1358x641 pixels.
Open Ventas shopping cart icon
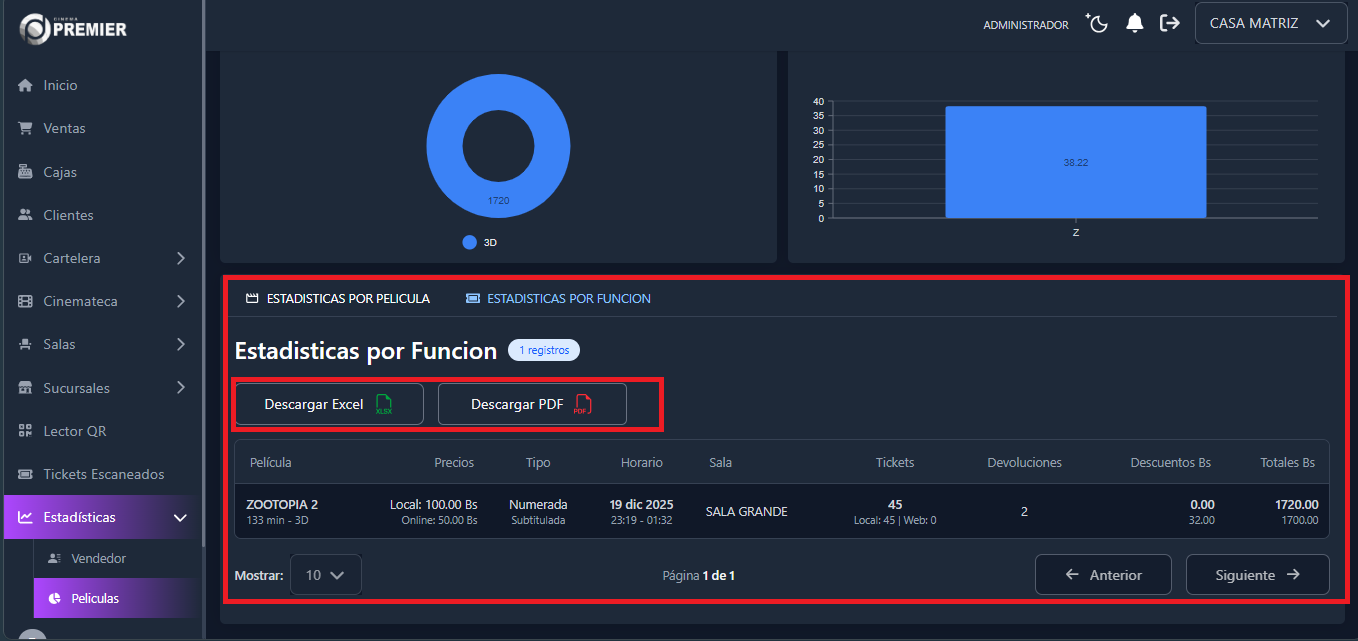tap(26, 129)
